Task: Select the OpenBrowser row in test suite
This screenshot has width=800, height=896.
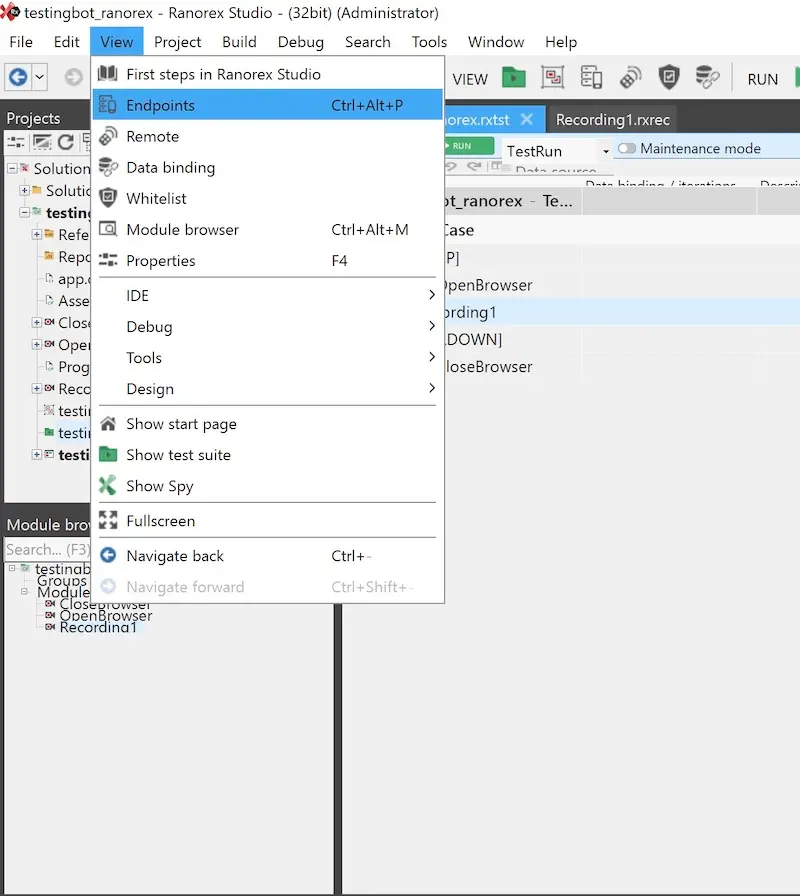Action: point(622,285)
